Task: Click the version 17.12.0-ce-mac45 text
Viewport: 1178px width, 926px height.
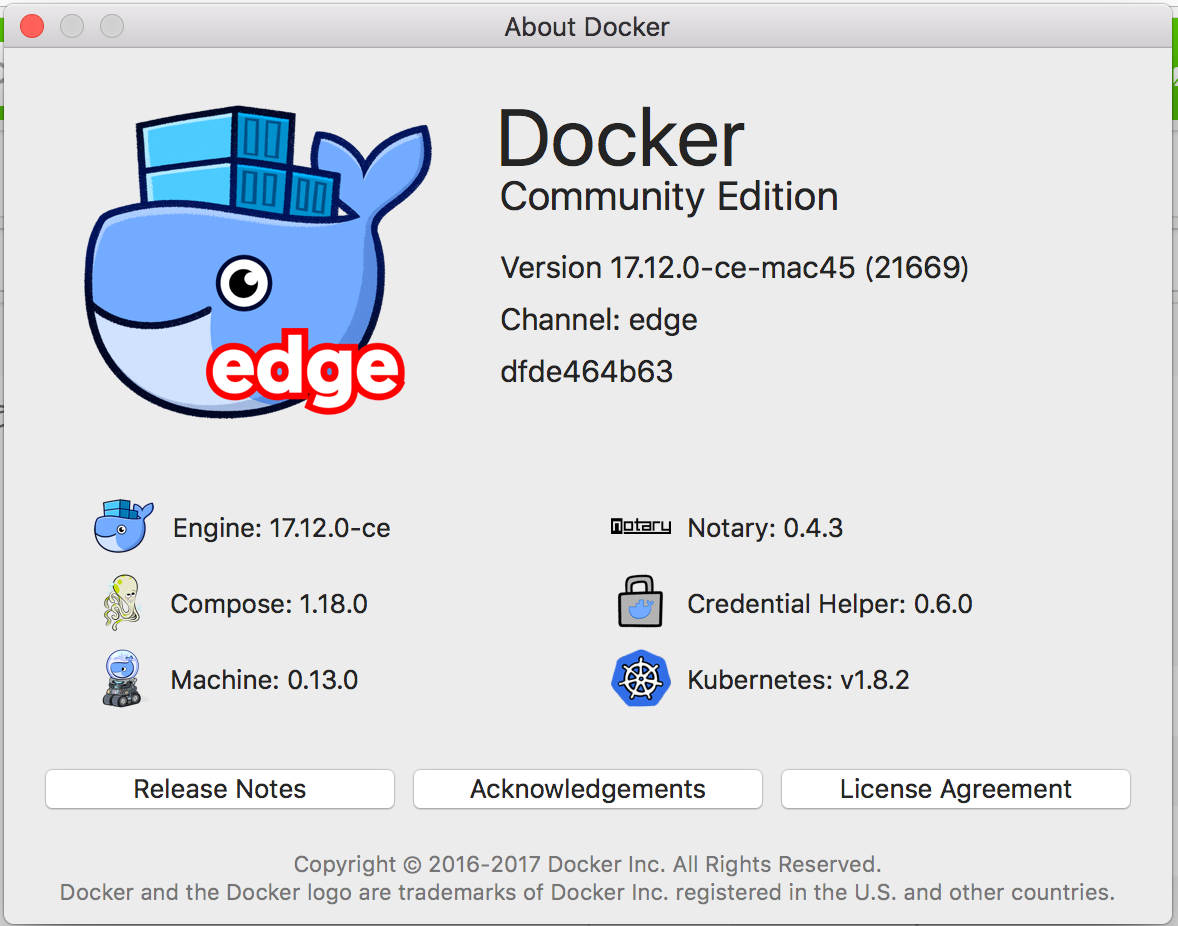Action: click(734, 268)
